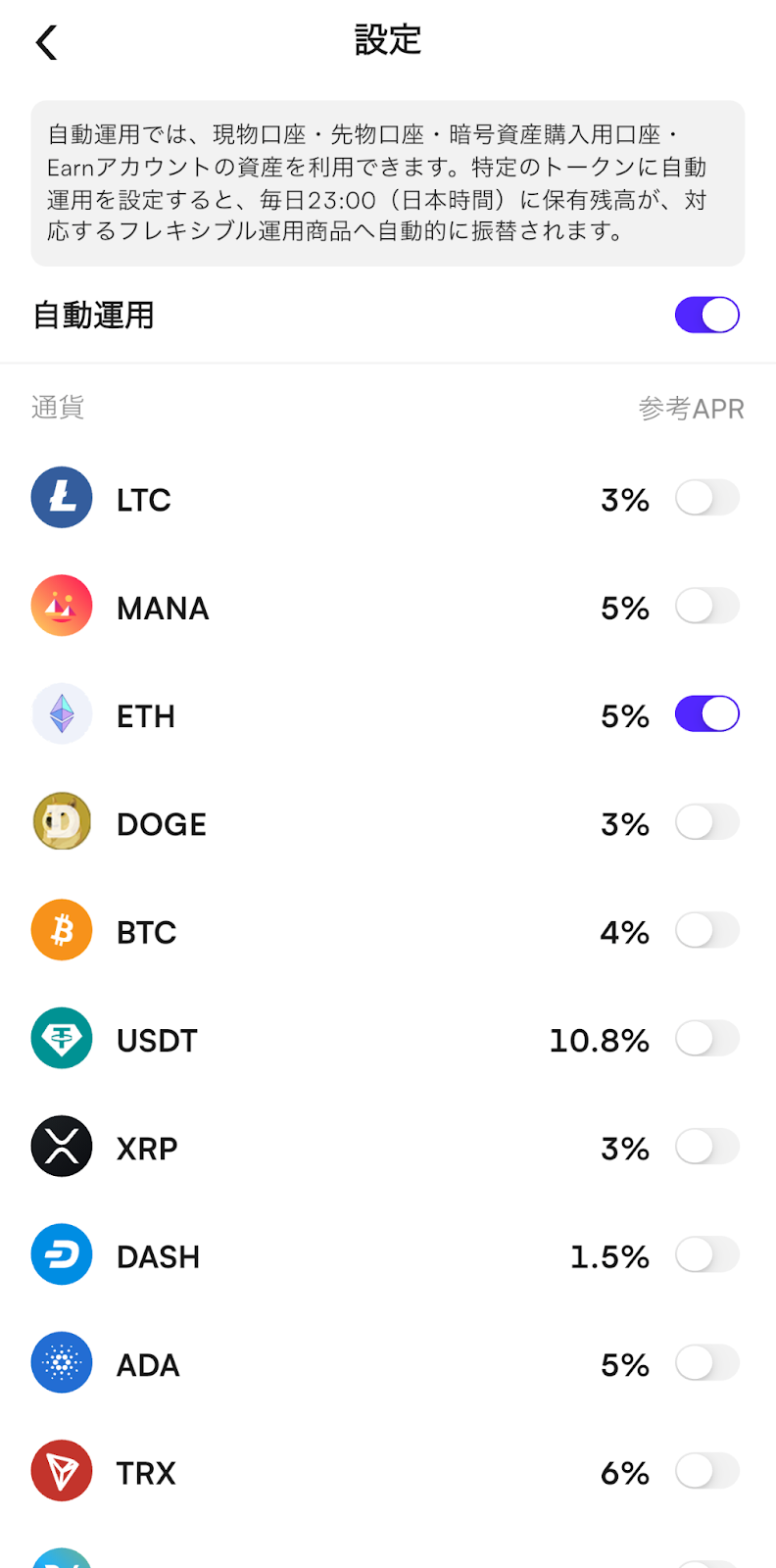776x1568 pixels.
Task: Turn off the main 自動運用 switch
Action: pos(706,316)
